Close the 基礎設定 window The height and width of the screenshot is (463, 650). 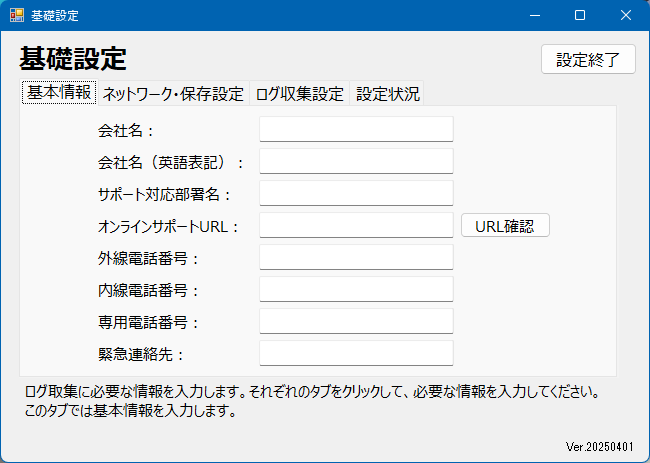point(625,16)
